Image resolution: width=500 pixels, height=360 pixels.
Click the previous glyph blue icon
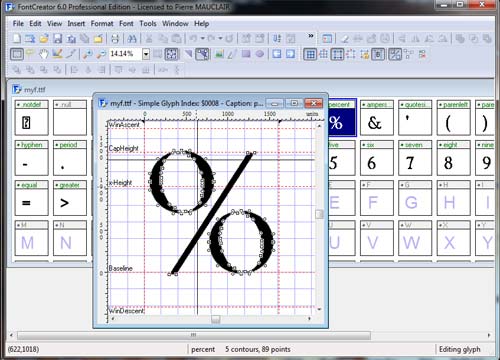point(277,54)
